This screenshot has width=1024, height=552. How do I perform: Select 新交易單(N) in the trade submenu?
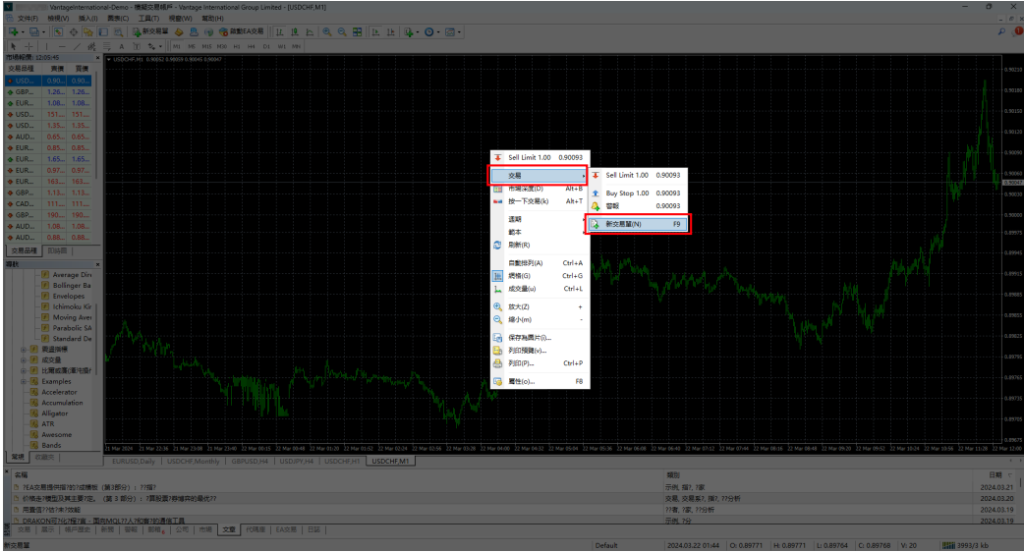tap(638, 224)
